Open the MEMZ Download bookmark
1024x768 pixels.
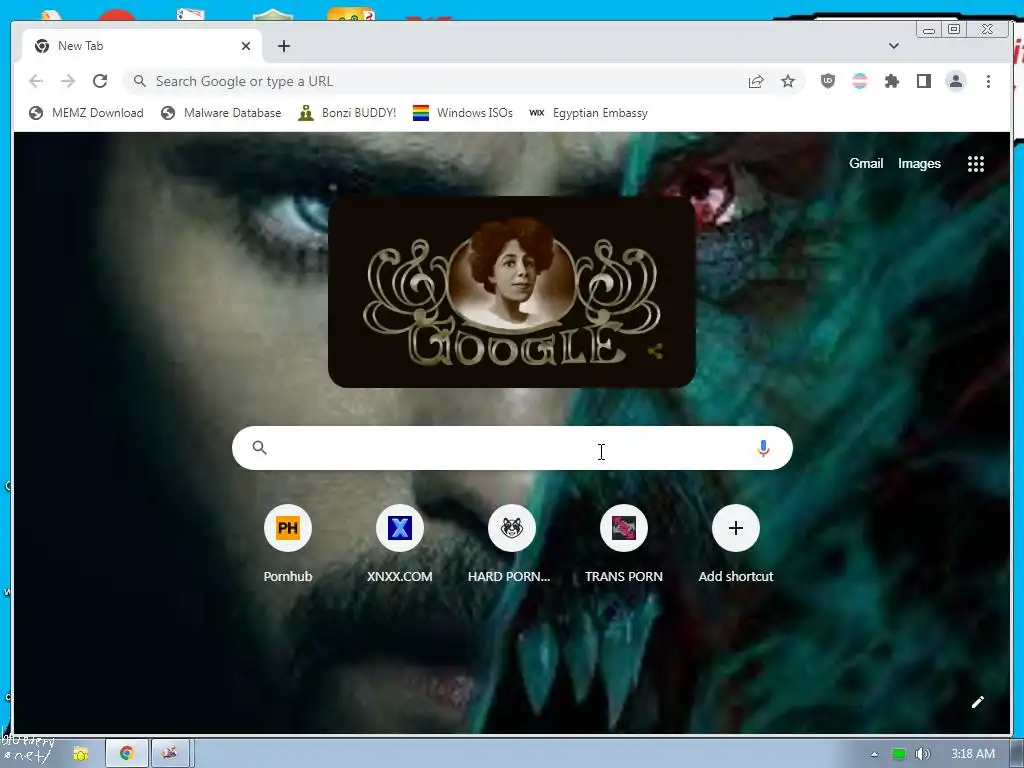click(86, 113)
